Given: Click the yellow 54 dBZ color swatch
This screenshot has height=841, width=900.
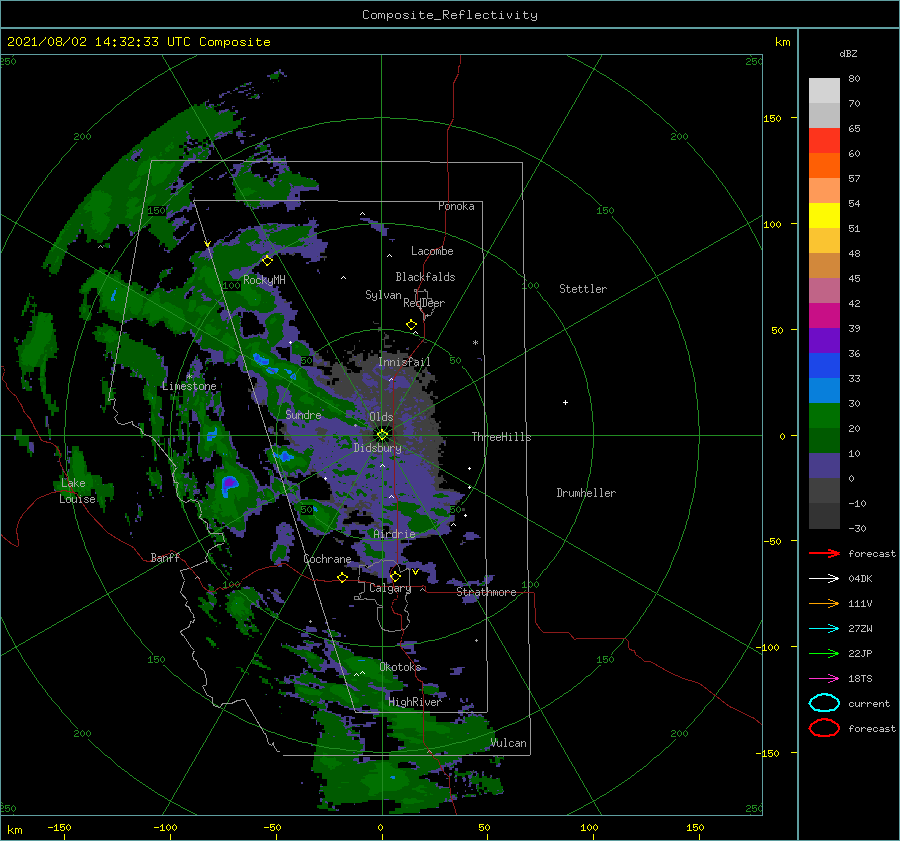Looking at the screenshot, I should (x=824, y=216).
